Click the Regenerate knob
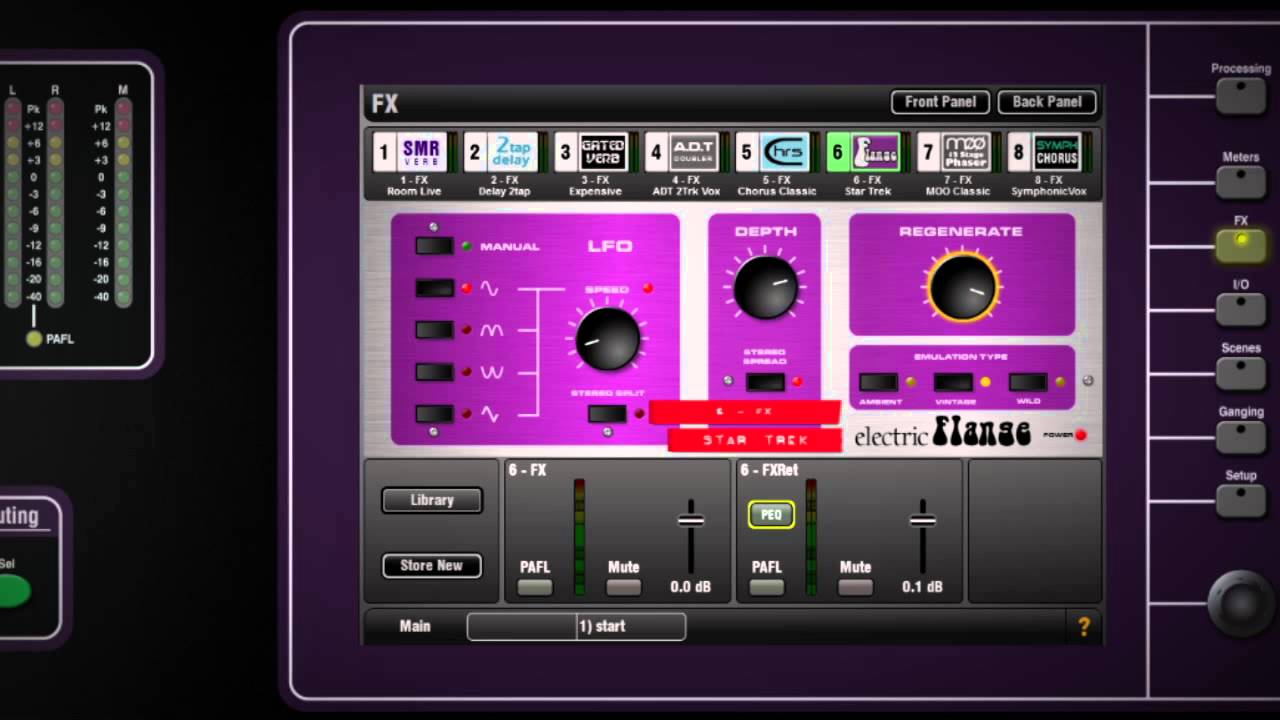Screen dimensions: 1280x720 pos(962,287)
